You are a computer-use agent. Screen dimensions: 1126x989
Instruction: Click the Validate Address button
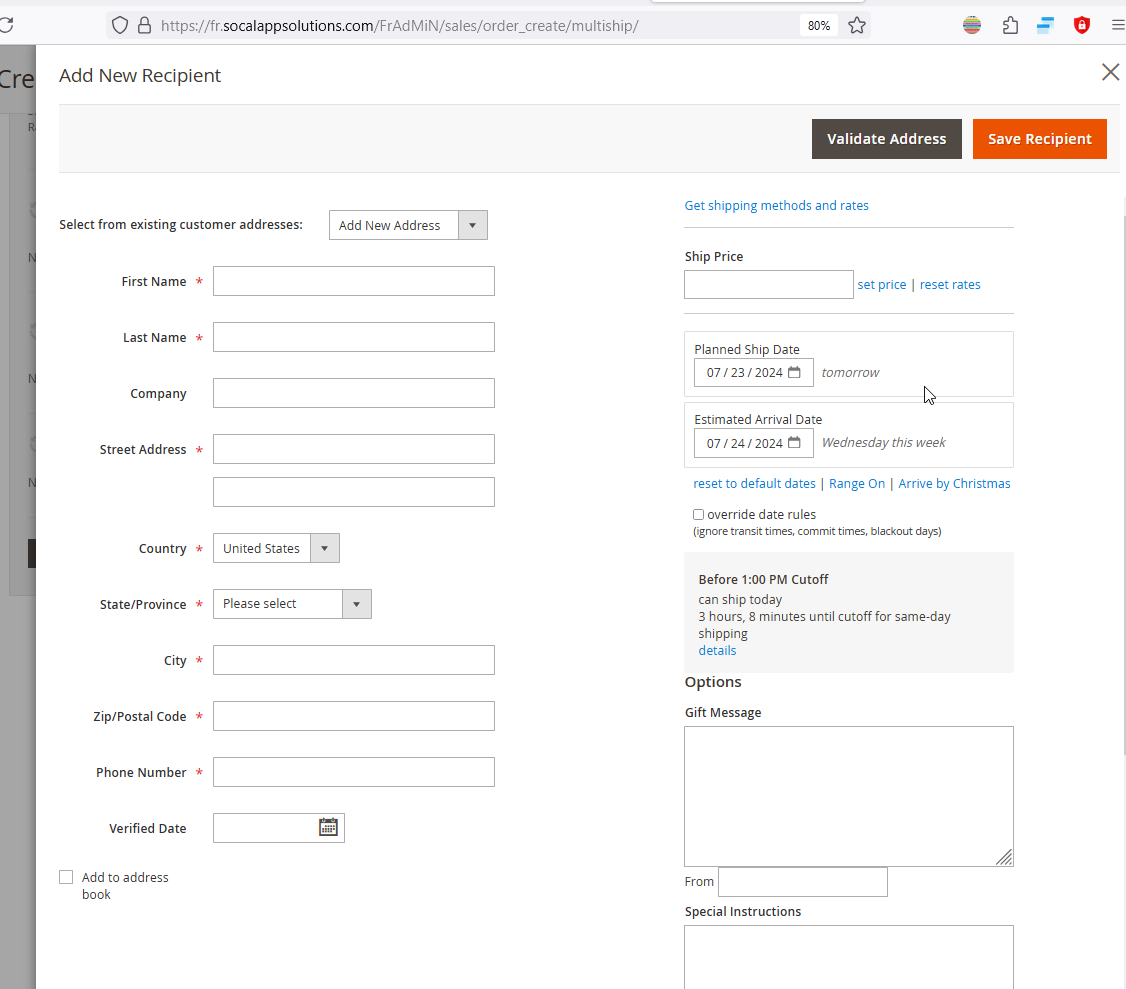886,139
